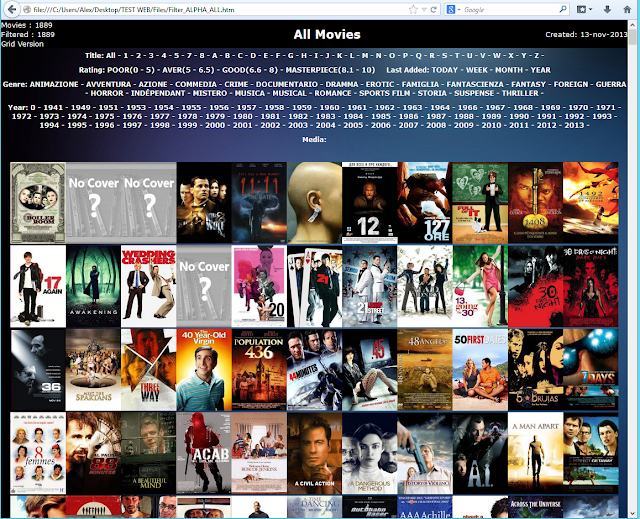Filter movies by year 2013
The image size is (640, 519).
click(x=574, y=125)
